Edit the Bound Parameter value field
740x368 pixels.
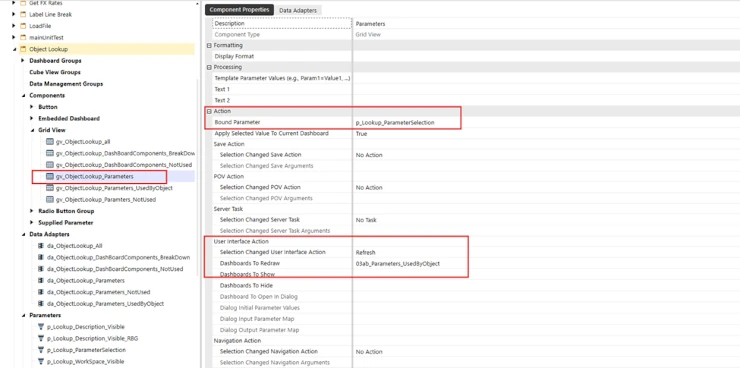click(546, 123)
